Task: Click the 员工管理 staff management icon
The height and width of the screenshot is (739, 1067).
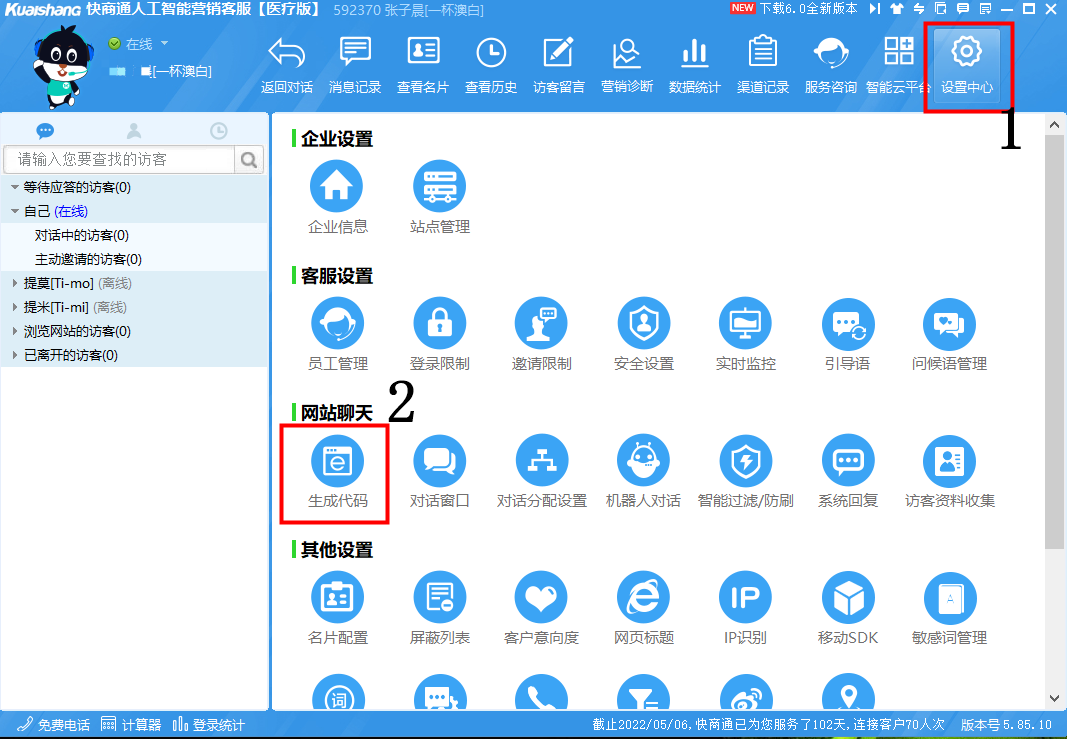Action: point(337,324)
